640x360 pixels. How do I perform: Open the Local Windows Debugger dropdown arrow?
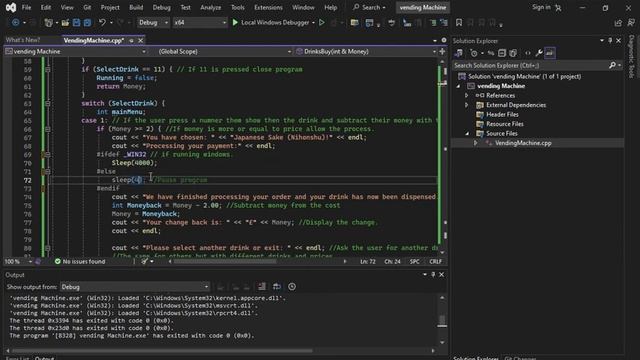tap(313, 23)
